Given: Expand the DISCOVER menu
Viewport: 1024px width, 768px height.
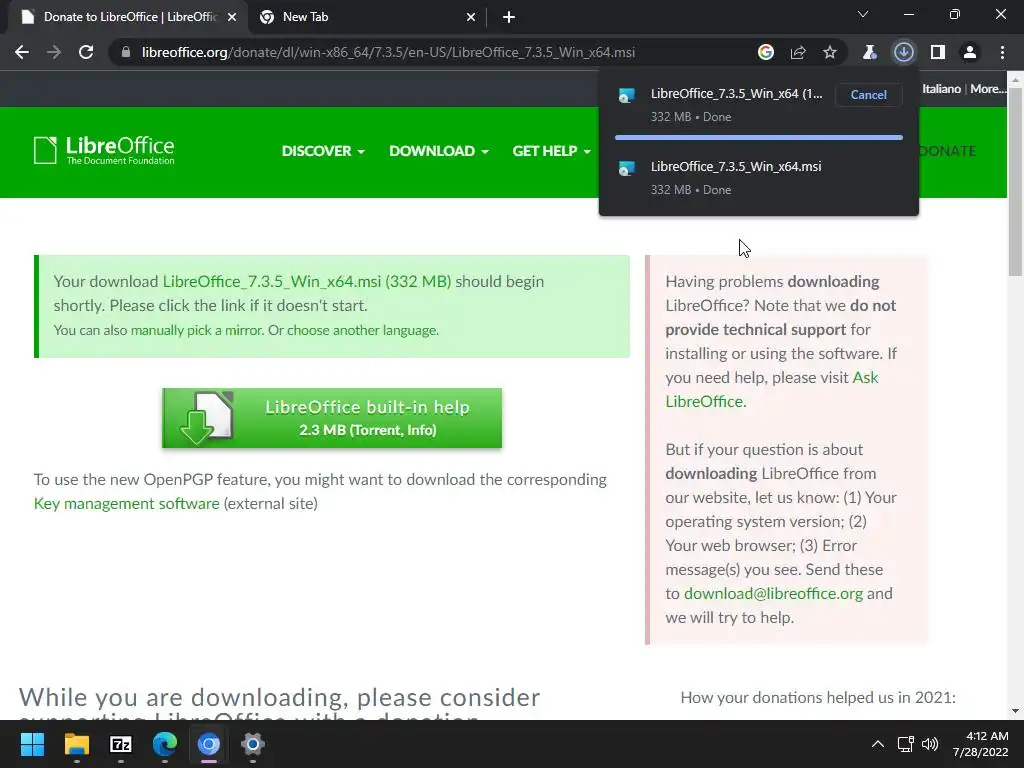Looking at the screenshot, I should [x=323, y=151].
